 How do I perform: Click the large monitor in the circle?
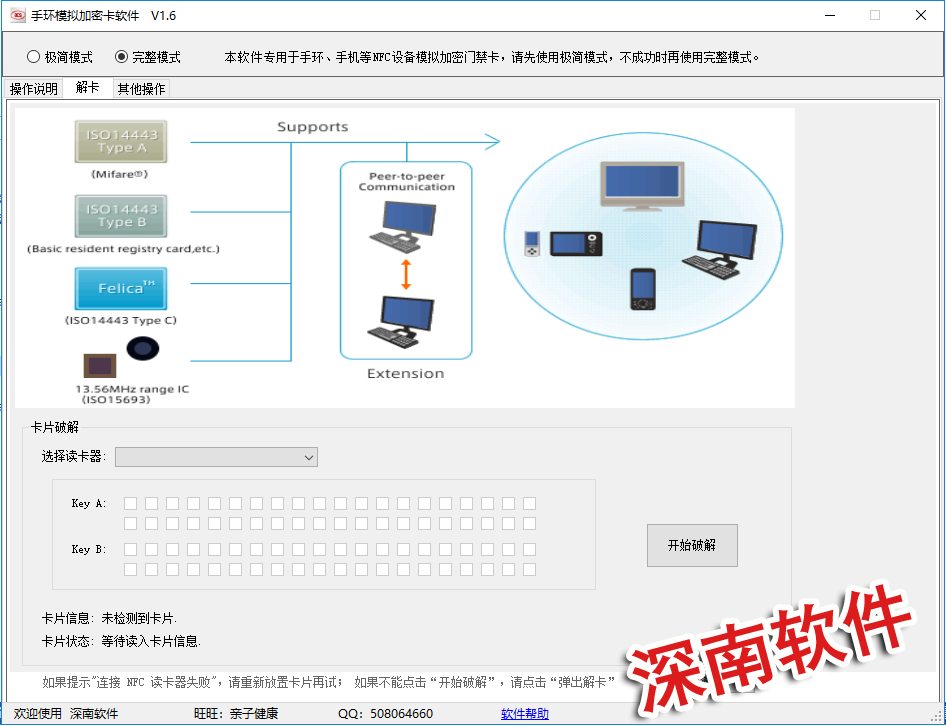(x=643, y=186)
